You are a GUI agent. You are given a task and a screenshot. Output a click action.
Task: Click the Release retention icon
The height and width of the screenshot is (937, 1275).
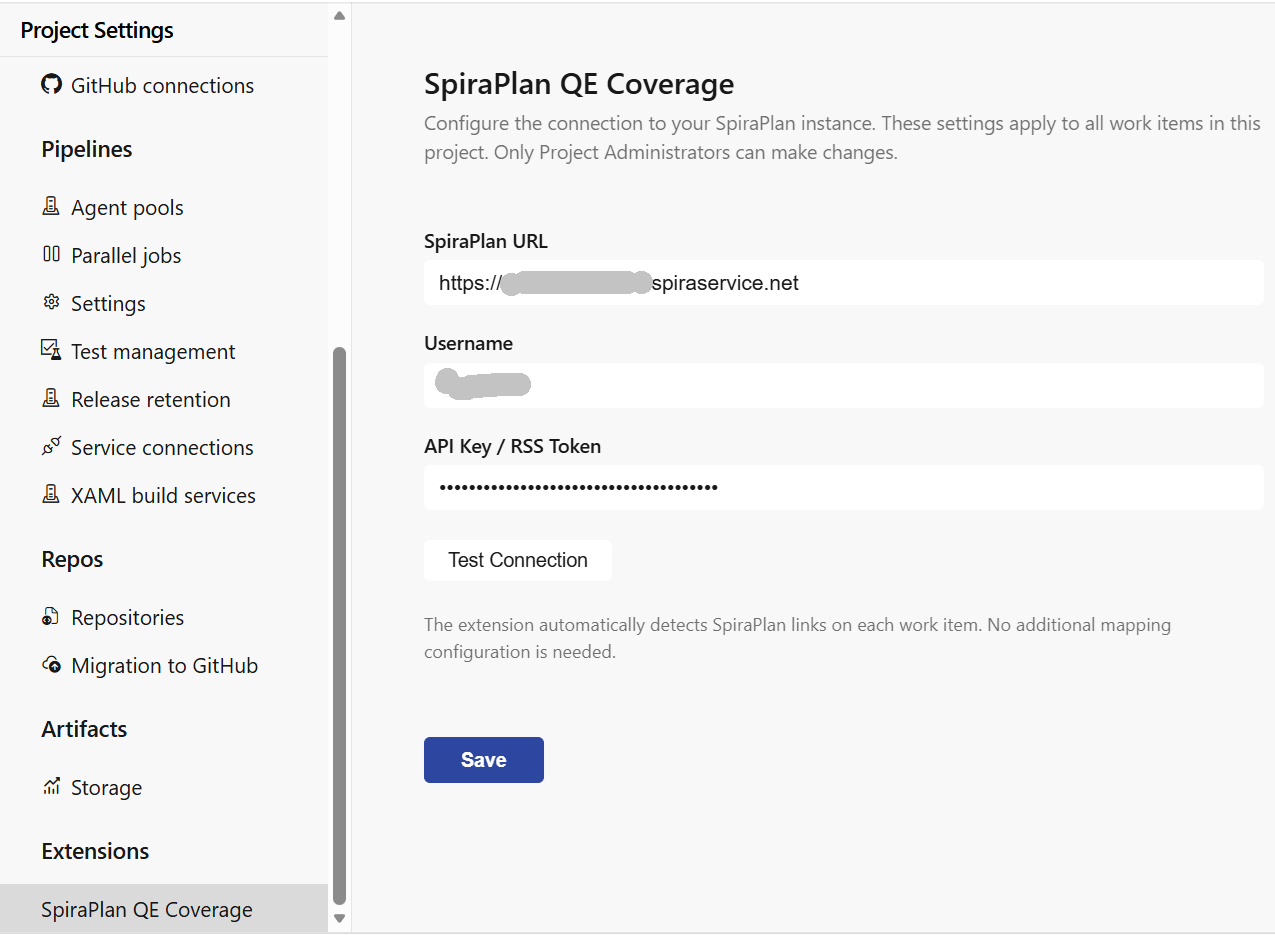51,398
